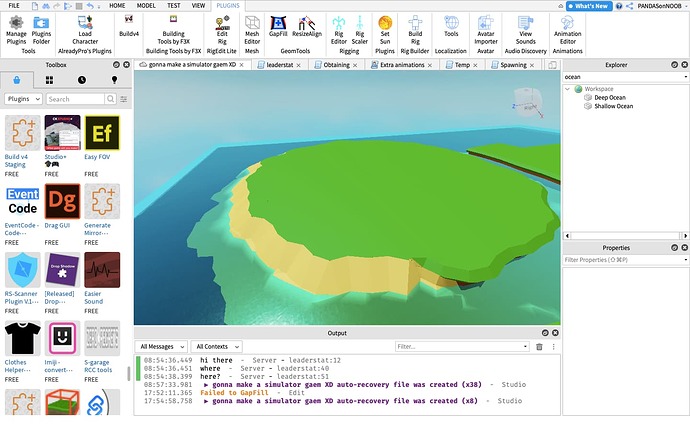
Task: Switch to Toolbox Creations lightbulb tab
Action: tap(114, 80)
